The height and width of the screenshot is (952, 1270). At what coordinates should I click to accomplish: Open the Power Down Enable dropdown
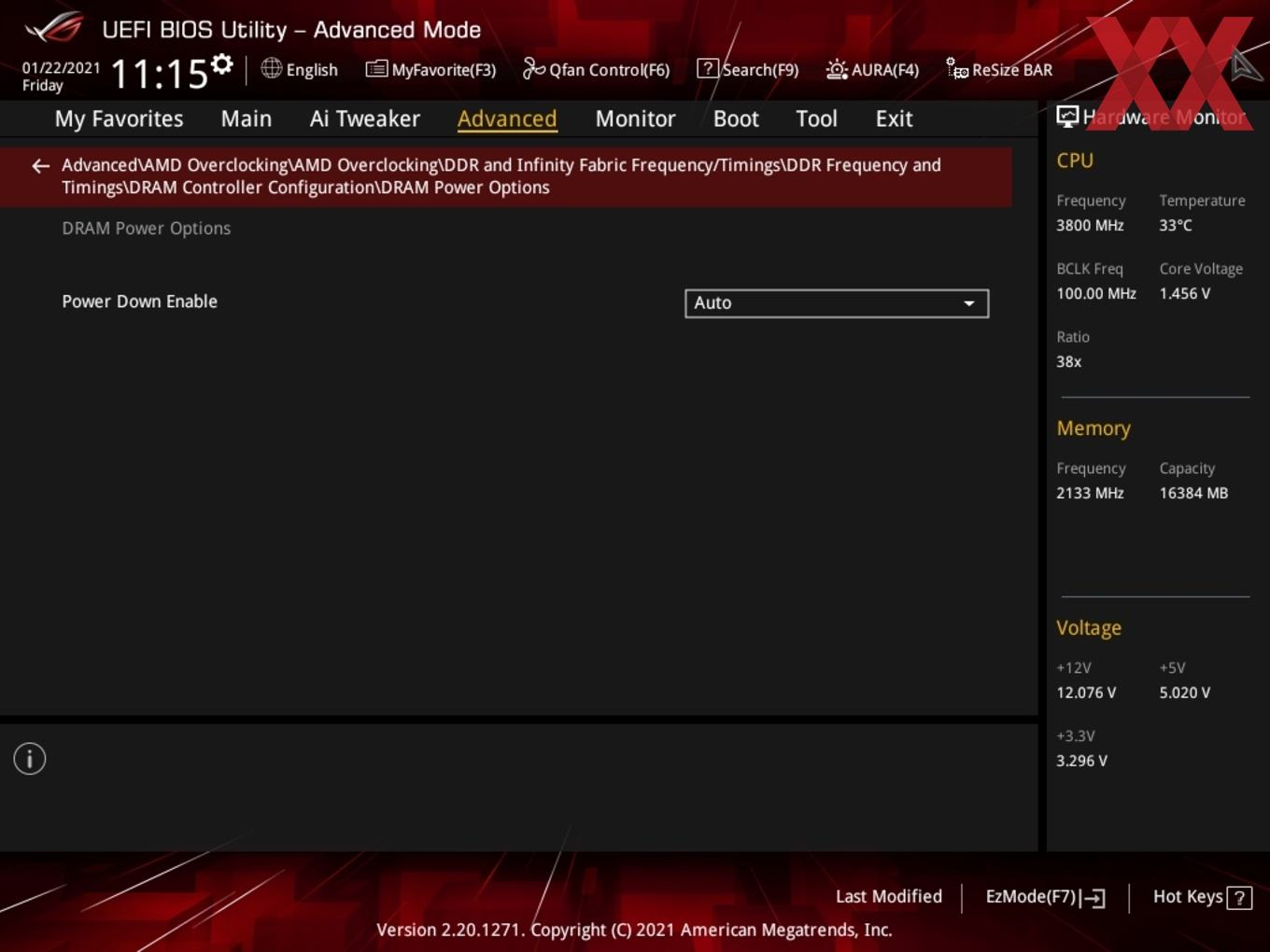[x=837, y=303]
